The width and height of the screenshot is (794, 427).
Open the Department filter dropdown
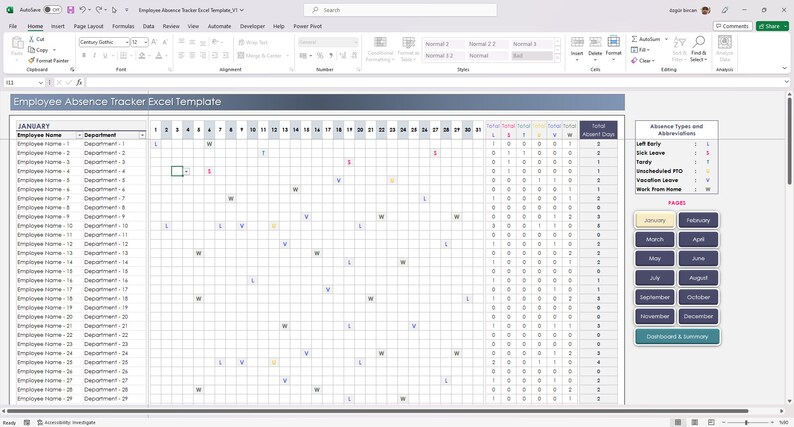(x=142, y=135)
